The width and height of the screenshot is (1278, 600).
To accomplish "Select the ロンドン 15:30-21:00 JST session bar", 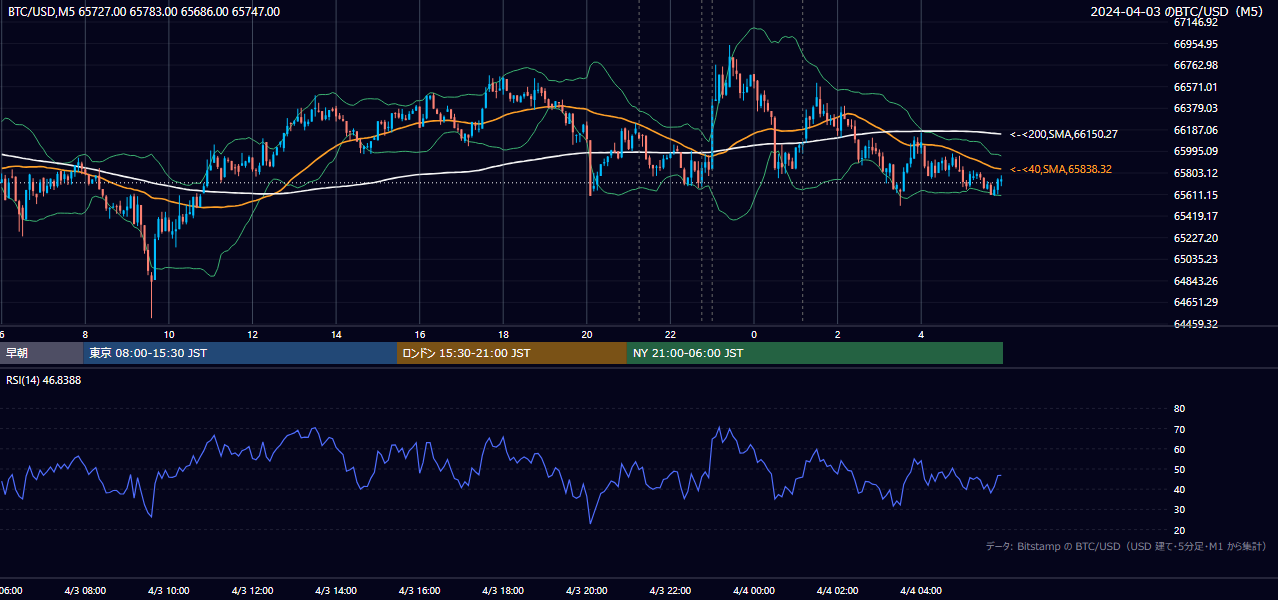I will 512,353.
